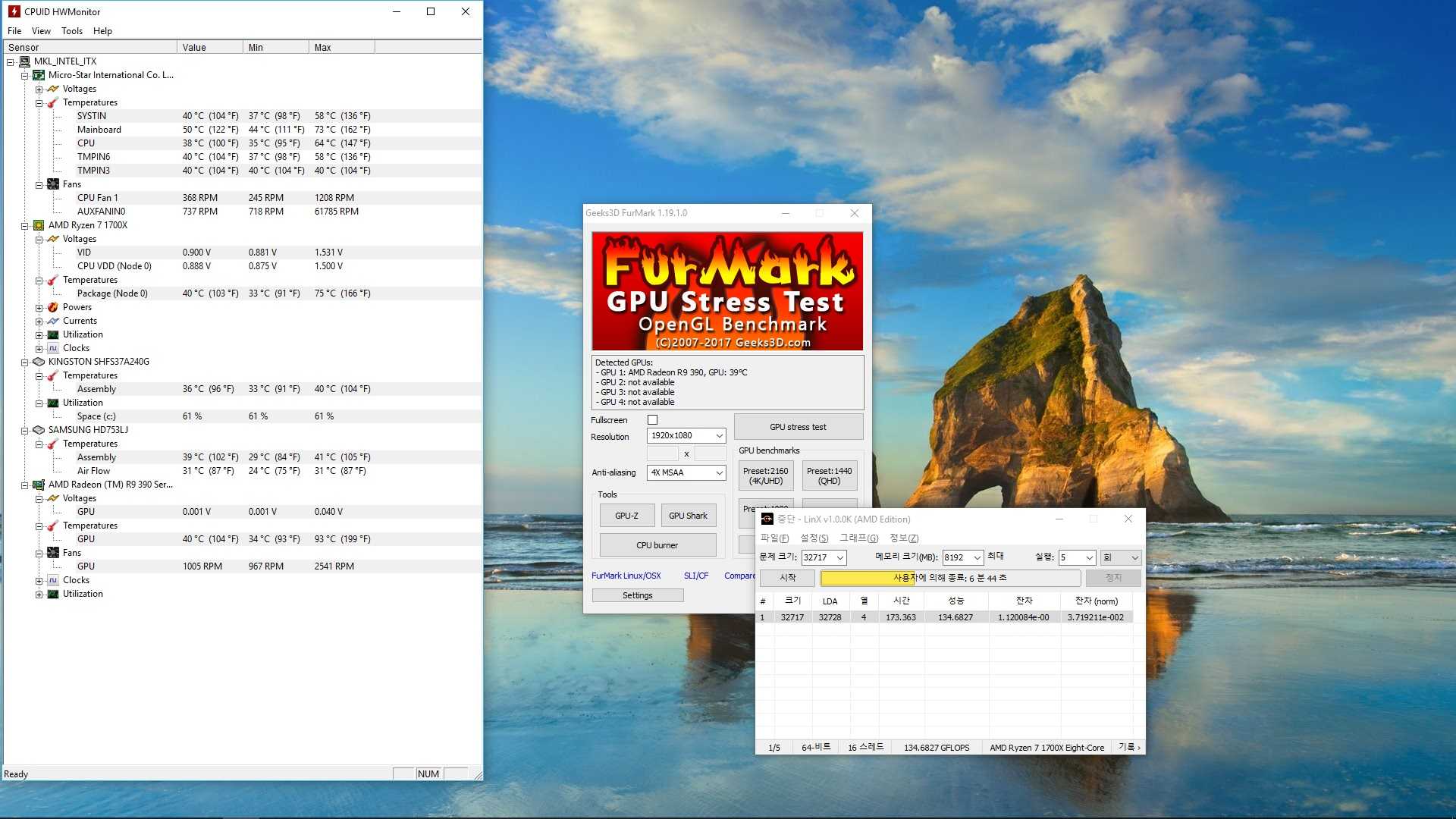Click the AMD Radeon R9 390 card icon
This screenshot has height=819, width=1456.
39,485
